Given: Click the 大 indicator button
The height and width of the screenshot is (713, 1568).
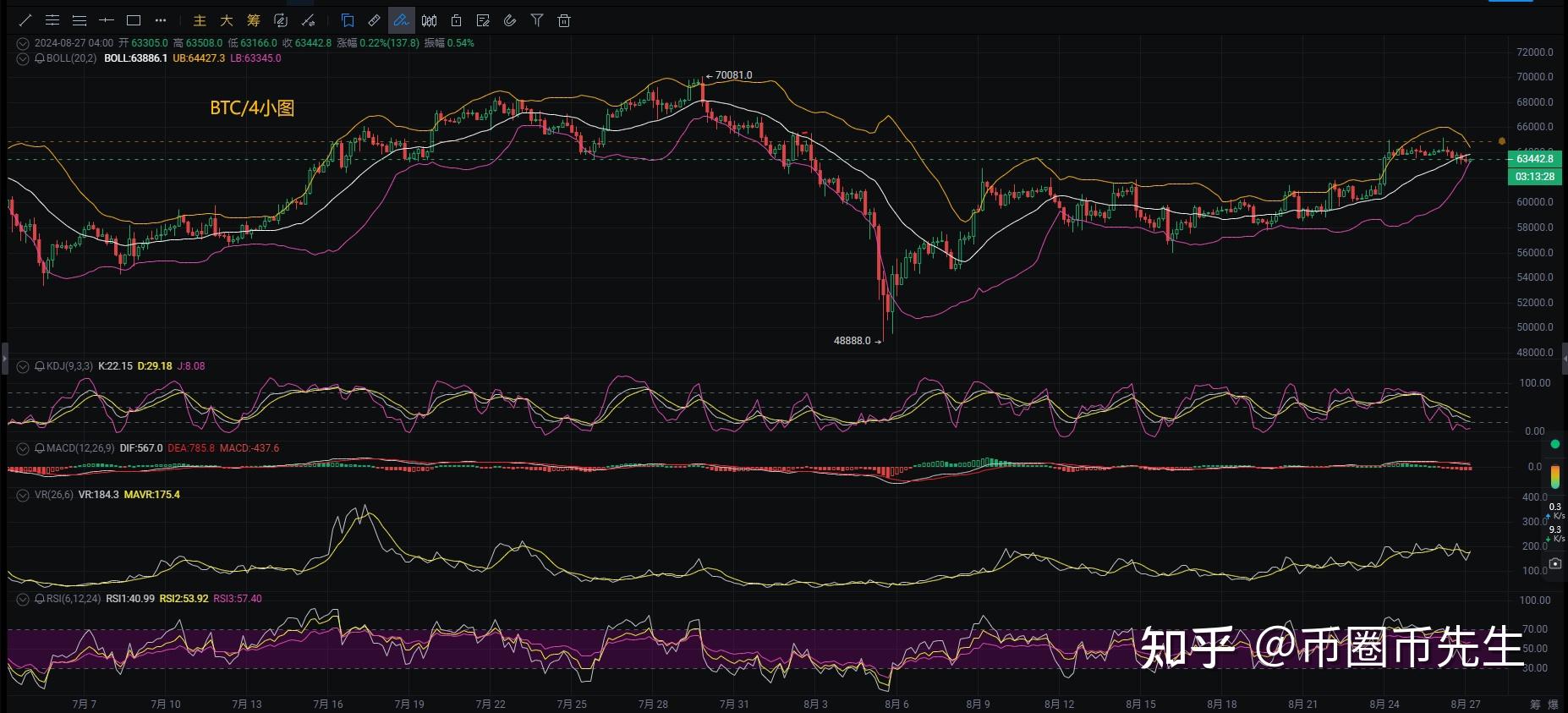Looking at the screenshot, I should (x=227, y=20).
